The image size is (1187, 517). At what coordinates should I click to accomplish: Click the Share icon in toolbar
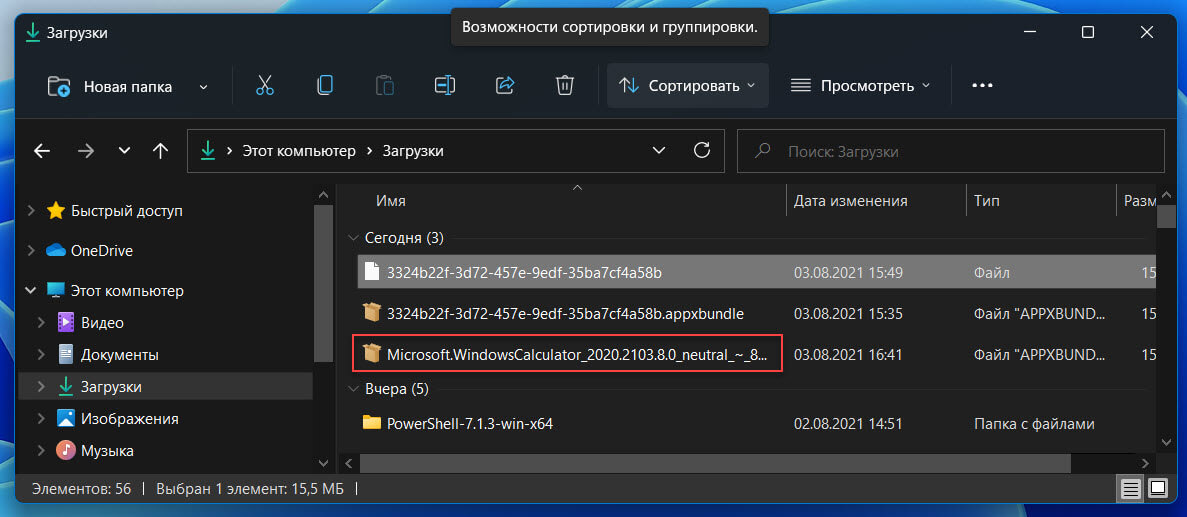click(505, 86)
